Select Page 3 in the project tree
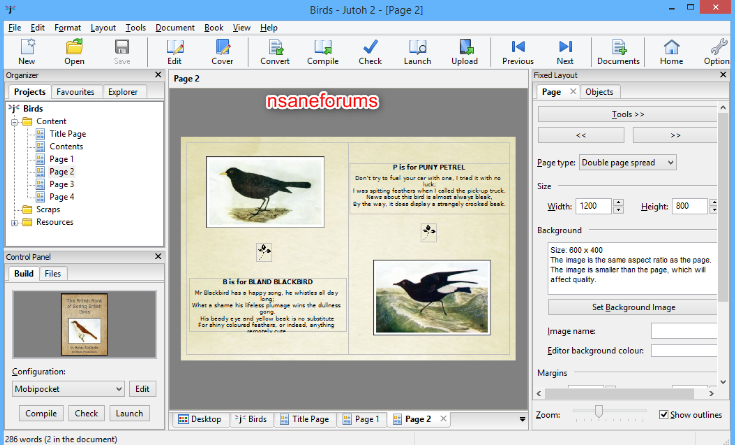 tap(62, 184)
